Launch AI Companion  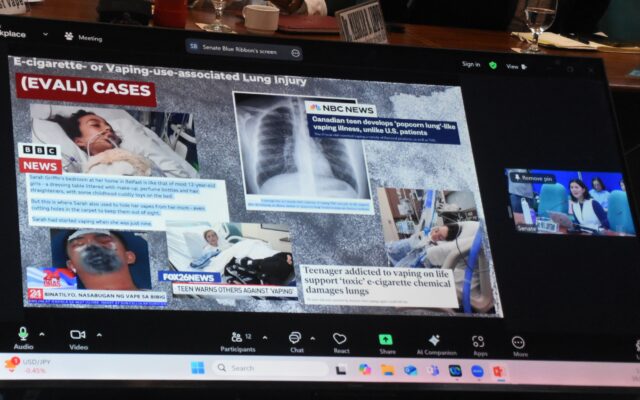436,345
